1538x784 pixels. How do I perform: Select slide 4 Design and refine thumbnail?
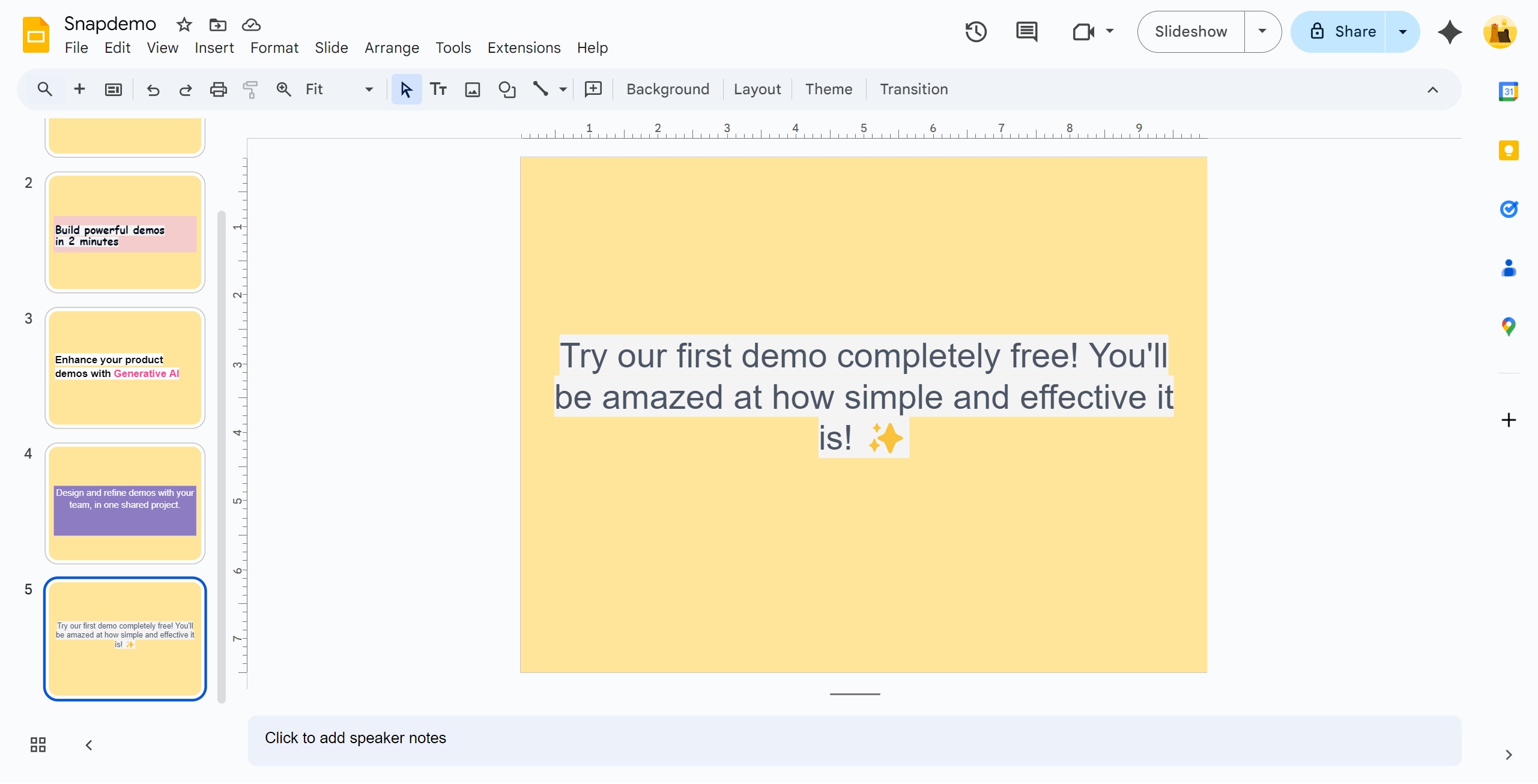(x=125, y=504)
